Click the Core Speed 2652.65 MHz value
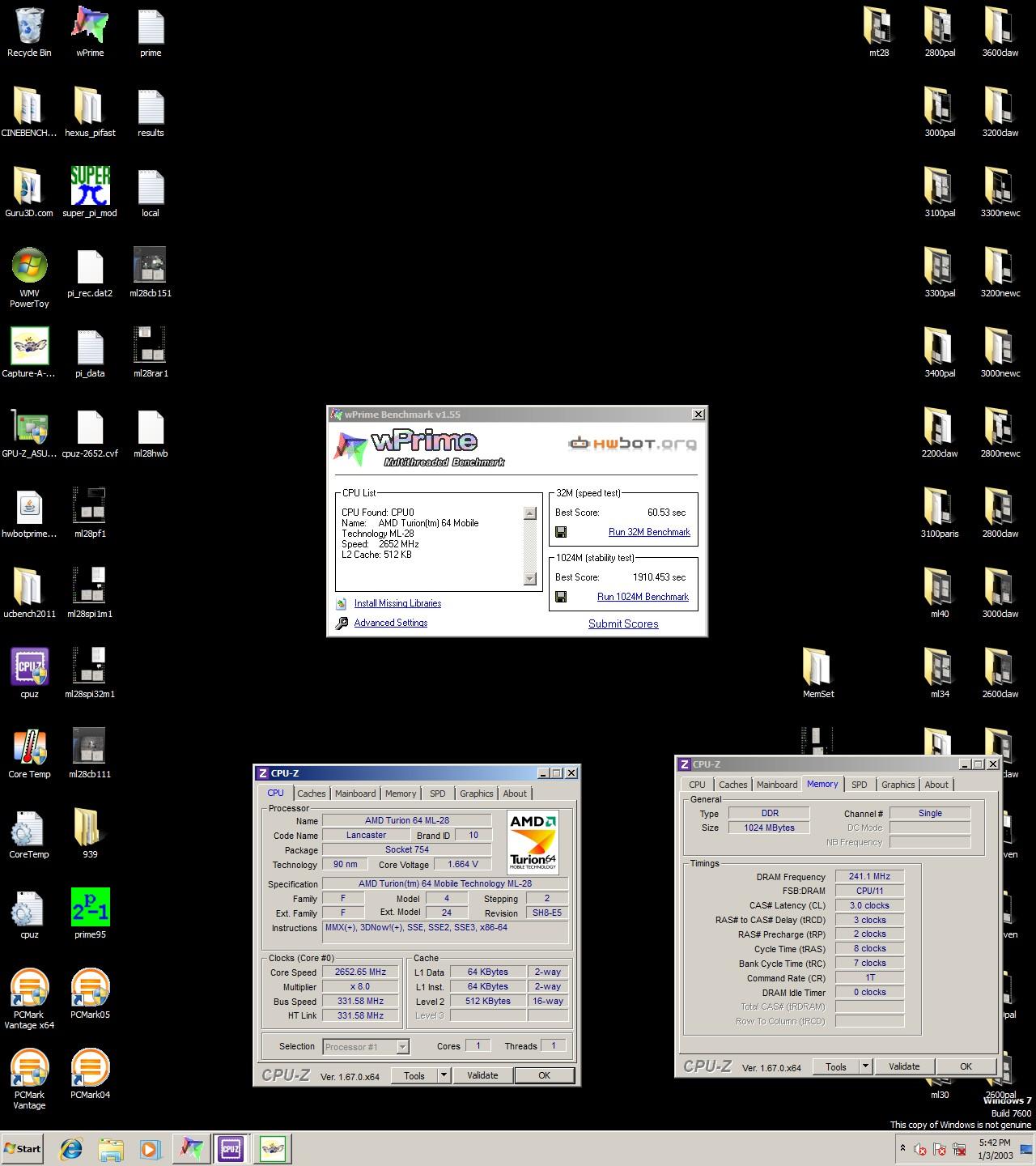This screenshot has width=1036, height=1166. [360, 972]
